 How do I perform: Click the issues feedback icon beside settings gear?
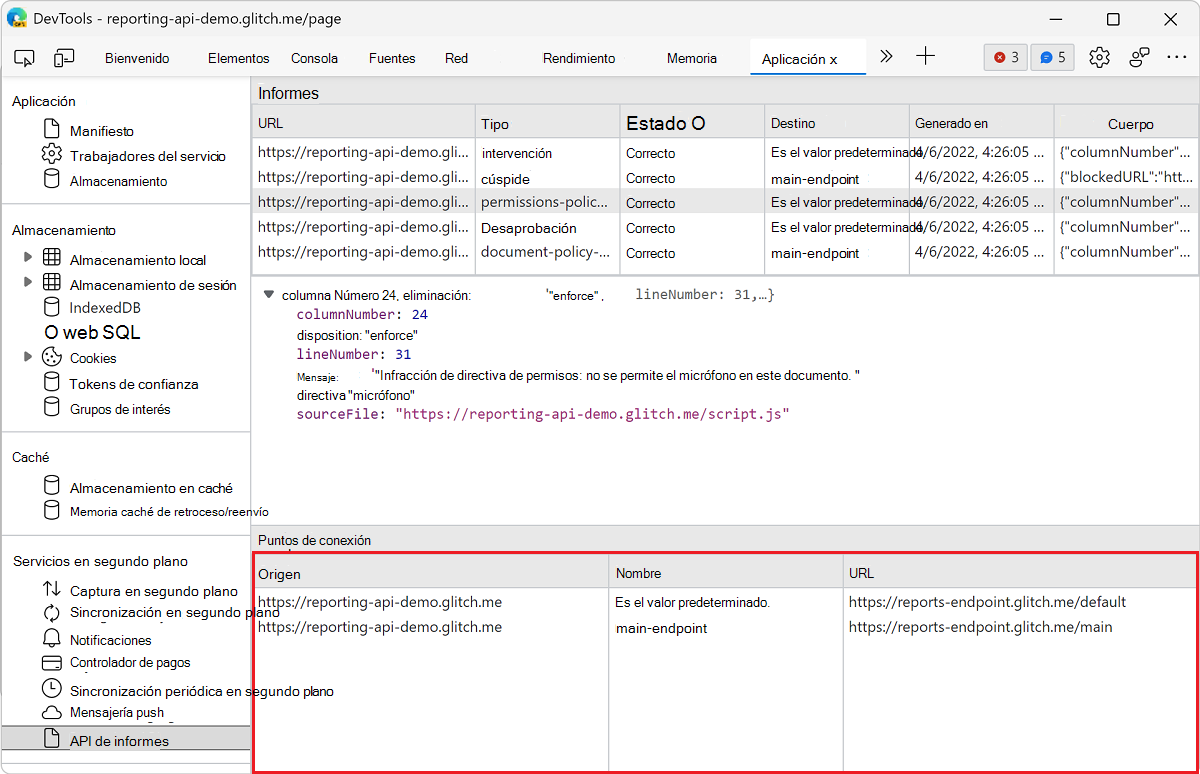coord(1139,57)
